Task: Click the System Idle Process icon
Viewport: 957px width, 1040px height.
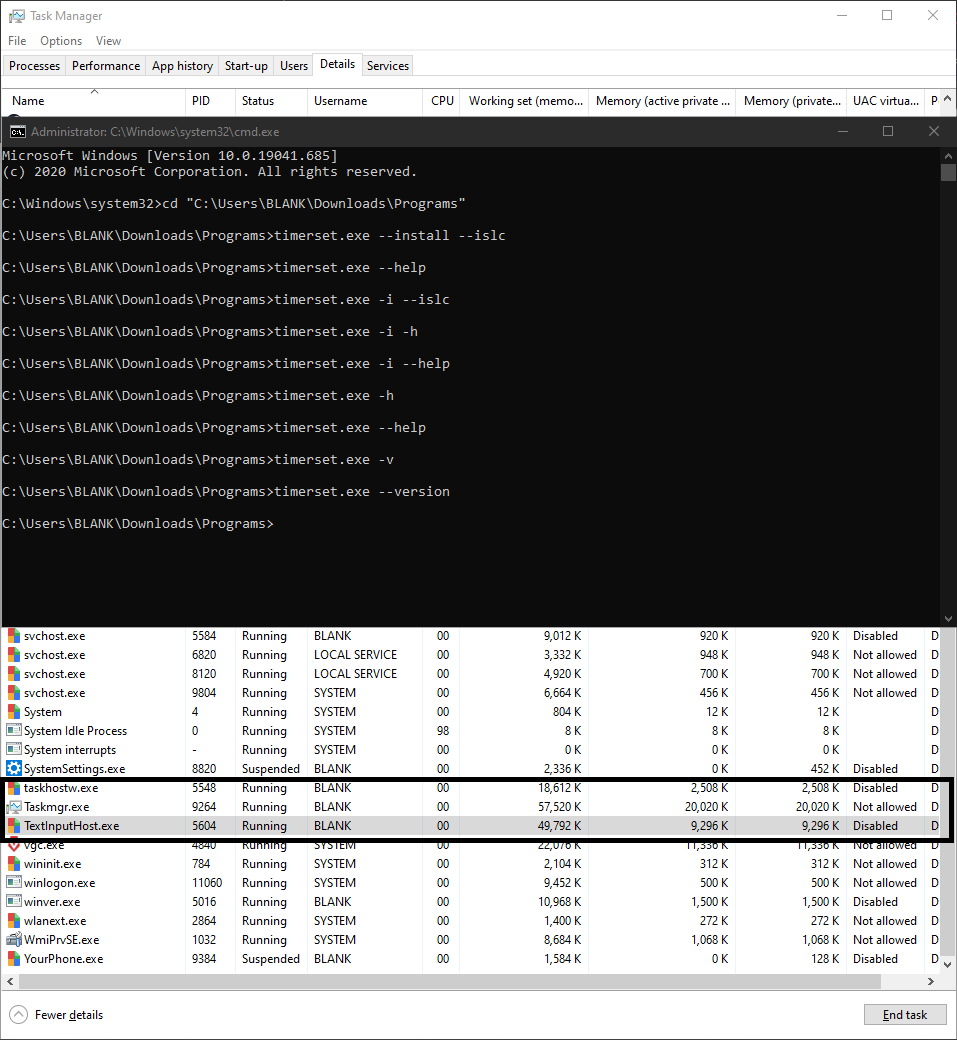Action: (x=13, y=730)
